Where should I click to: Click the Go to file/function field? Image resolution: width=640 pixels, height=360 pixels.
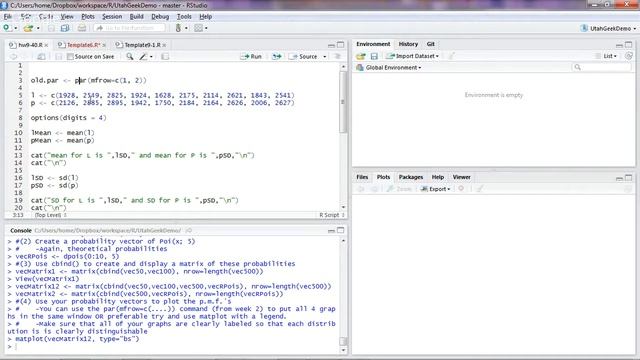(129, 28)
